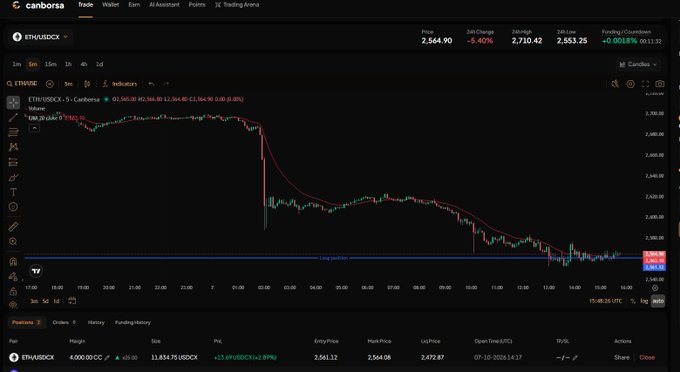Close the ETH/USDCX position

(x=647, y=358)
